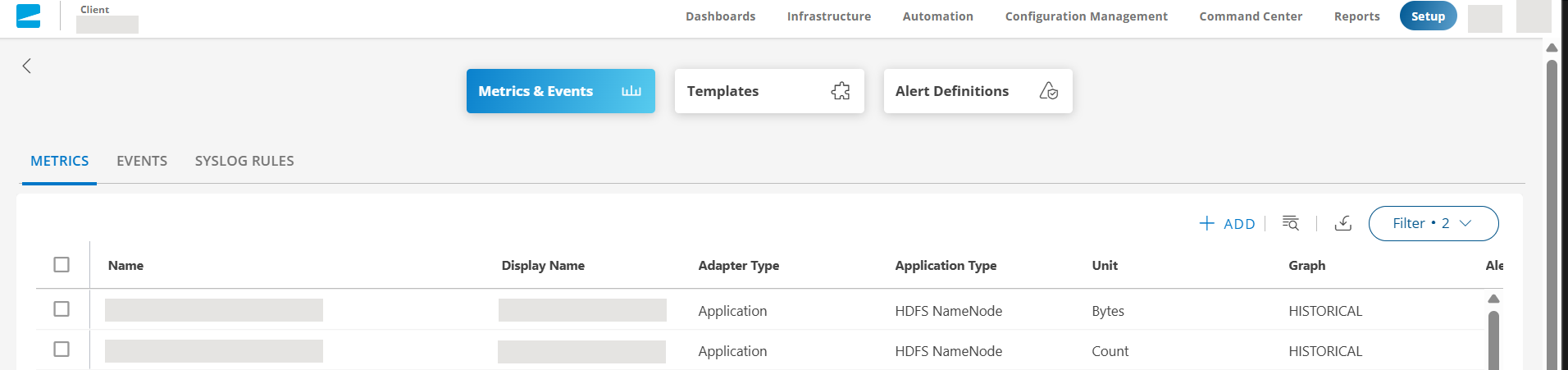1568x370 pixels.
Task: Go back using the left arrow icon
Action: coord(27,66)
